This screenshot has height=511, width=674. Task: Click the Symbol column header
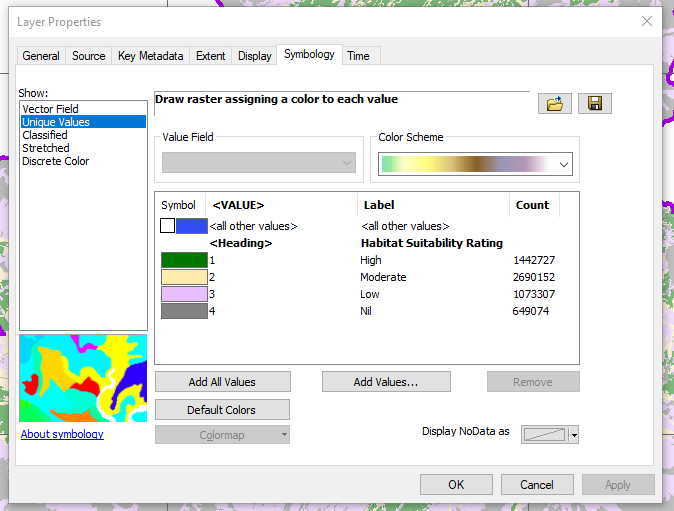[180, 205]
